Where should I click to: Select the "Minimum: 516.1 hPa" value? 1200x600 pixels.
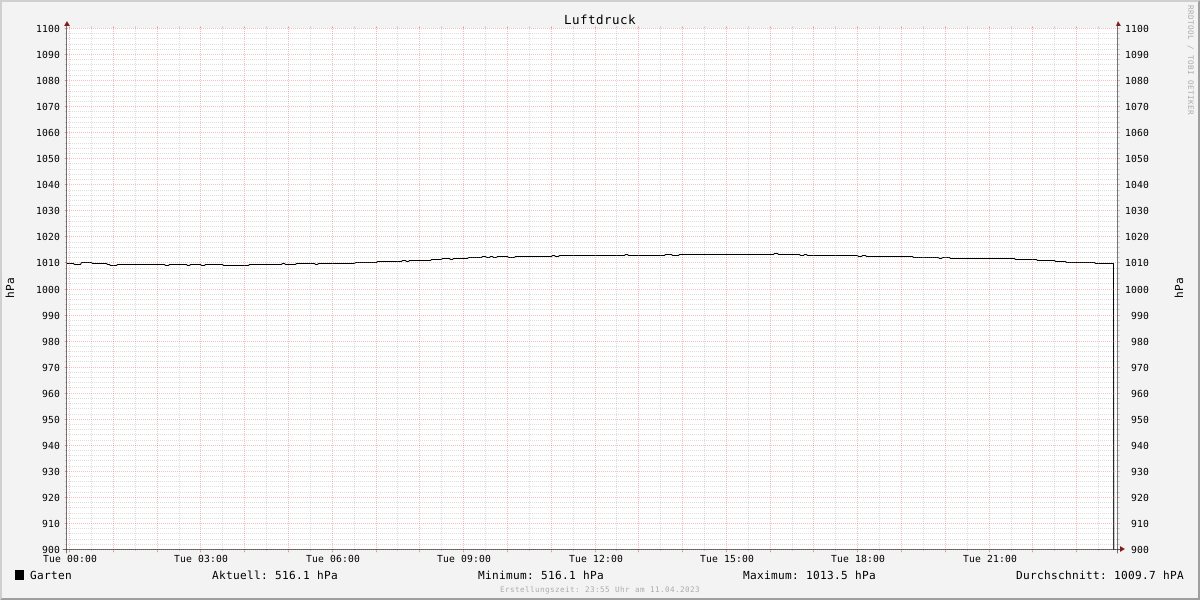coord(541,575)
